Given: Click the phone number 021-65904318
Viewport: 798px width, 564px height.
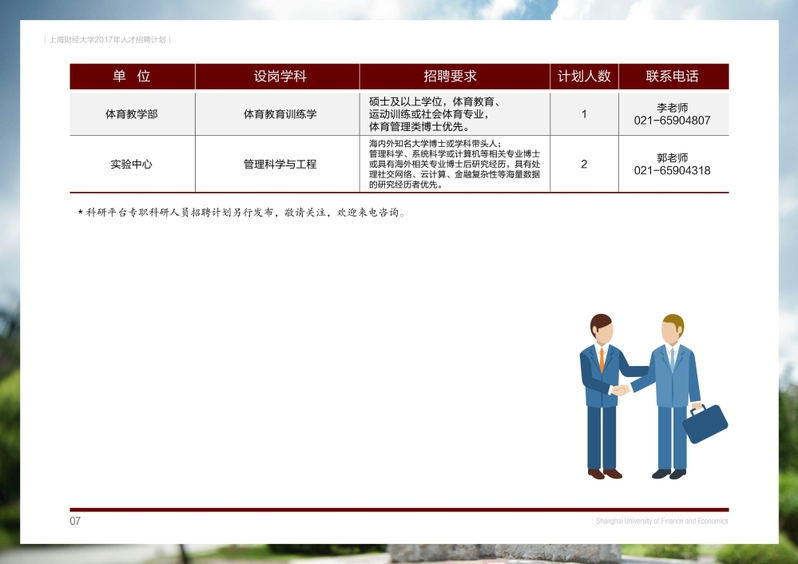Looking at the screenshot, I should pos(672,171).
